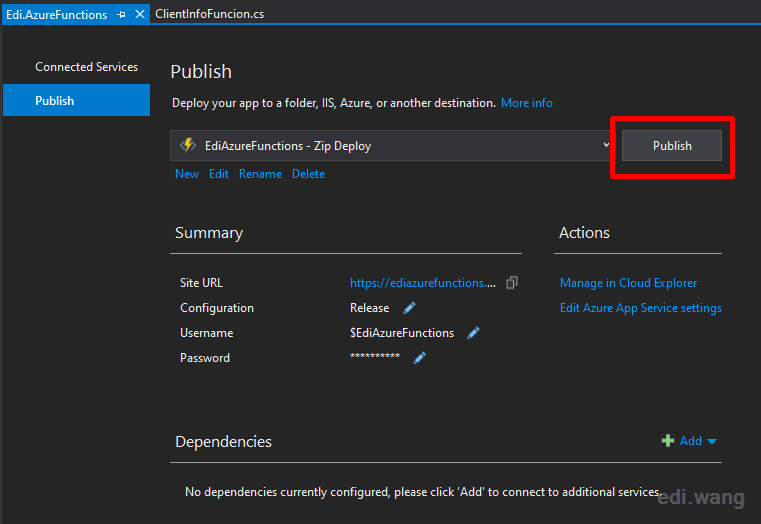The width and height of the screenshot is (761, 524).
Task: Click the Azure Functions lightning icon
Action: (188, 145)
